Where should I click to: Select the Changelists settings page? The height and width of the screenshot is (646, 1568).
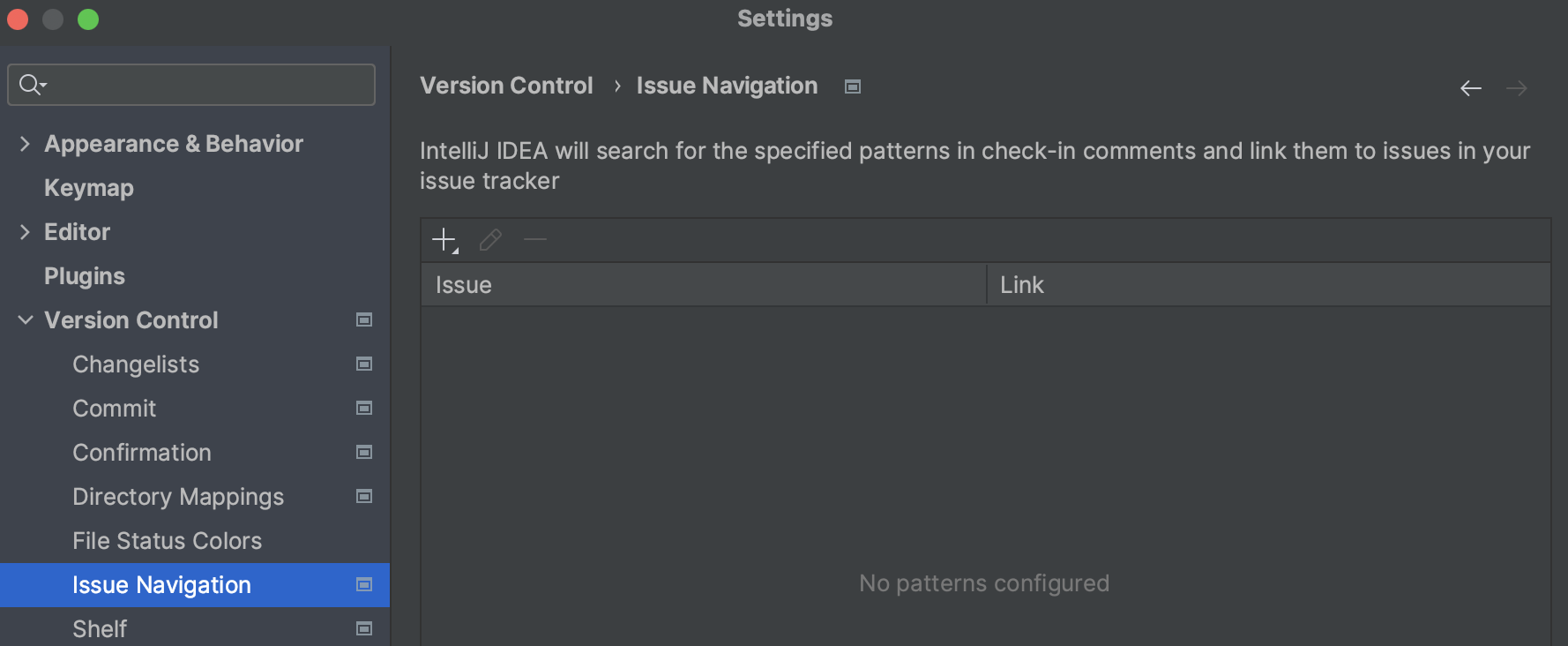(135, 364)
